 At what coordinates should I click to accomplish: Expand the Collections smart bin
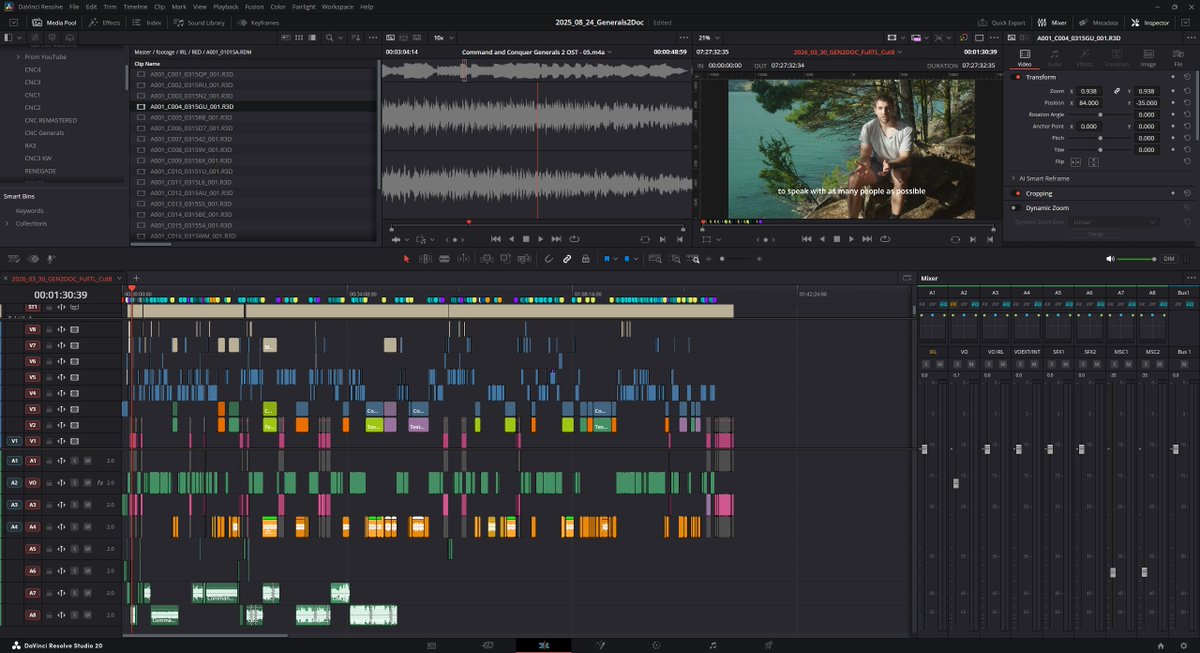pyautogui.click(x=9, y=224)
